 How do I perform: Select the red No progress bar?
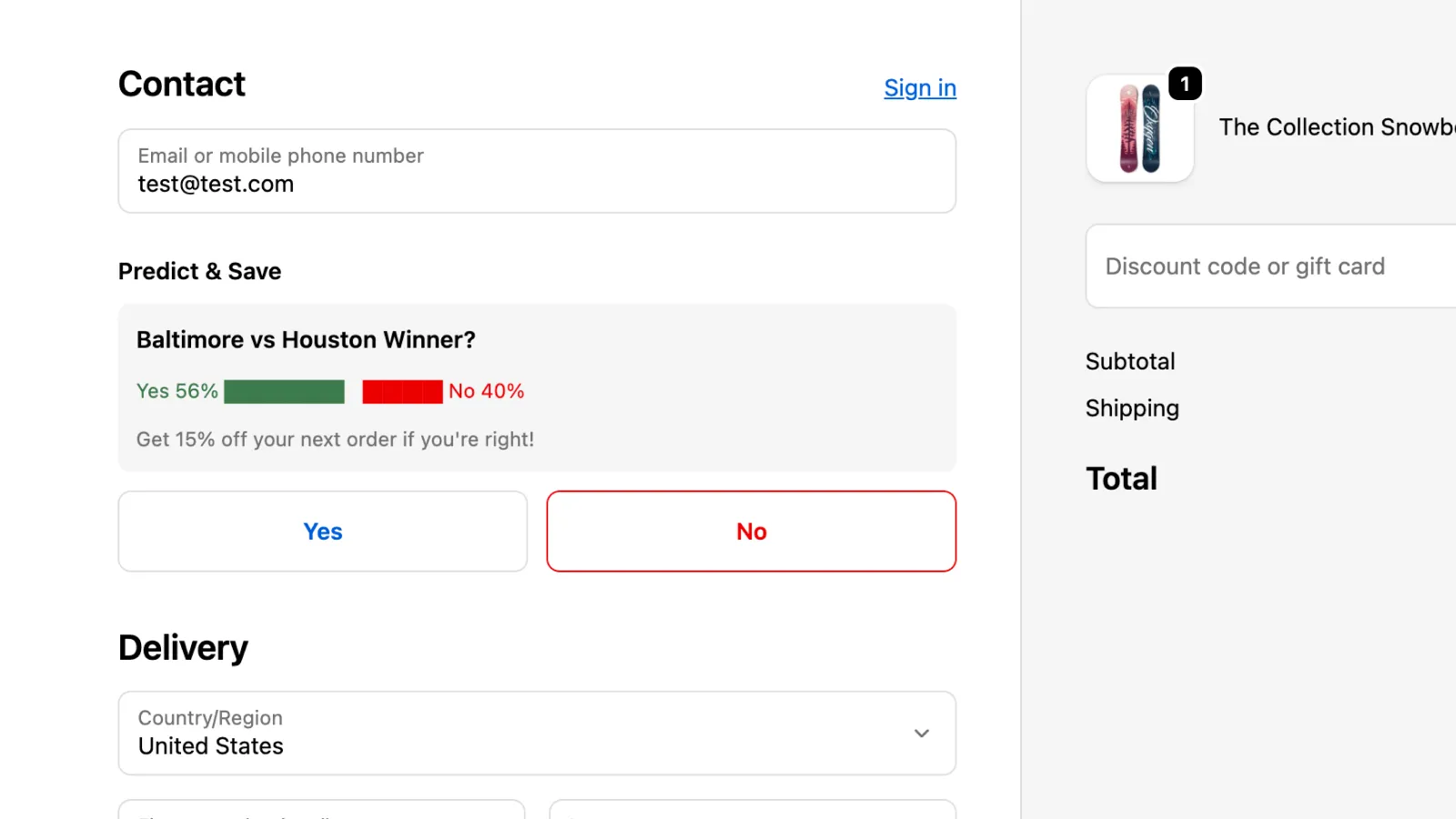point(401,390)
